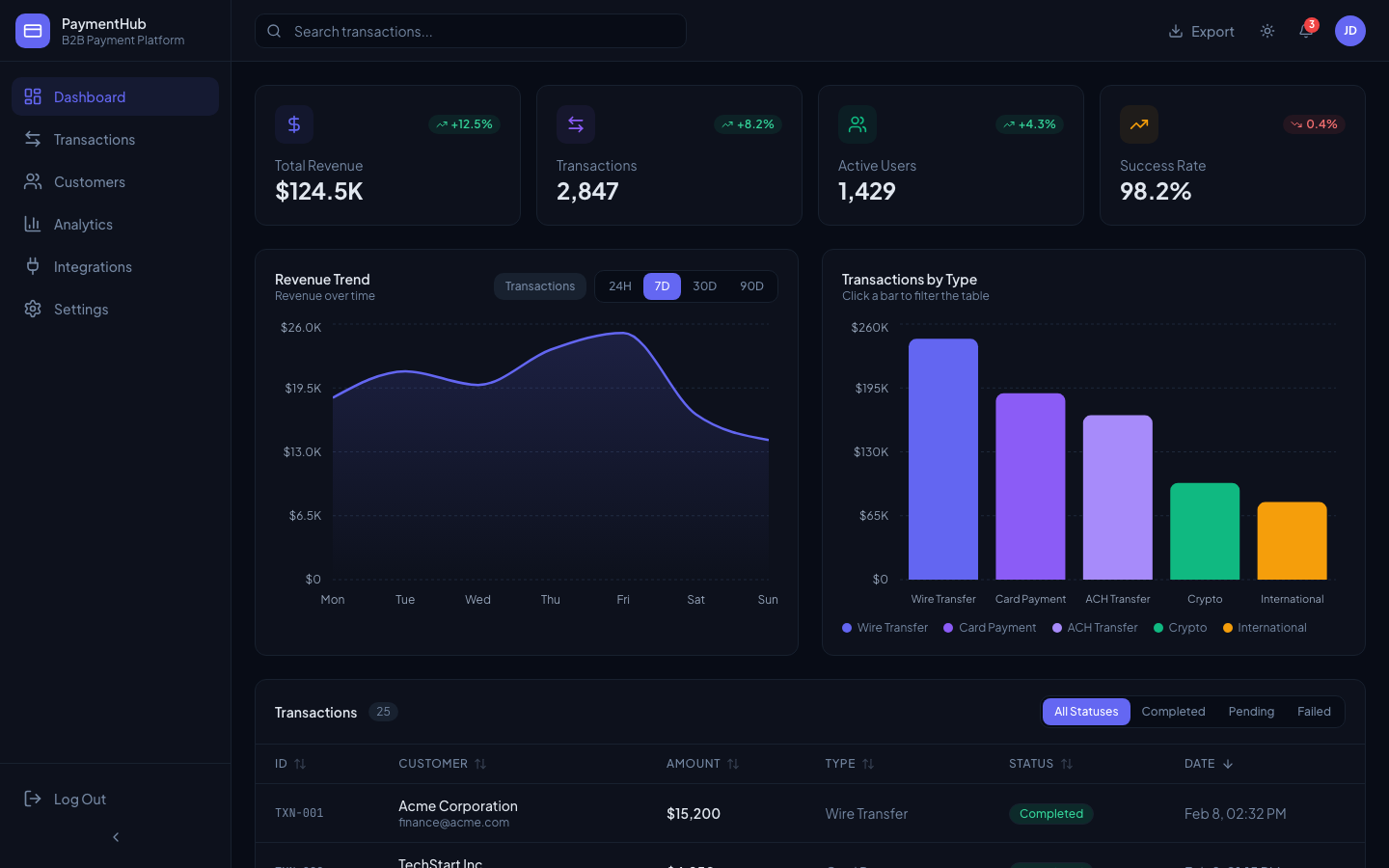This screenshot has width=1389, height=868.
Task: Toggle the Card Payment legend item
Action: point(990,628)
